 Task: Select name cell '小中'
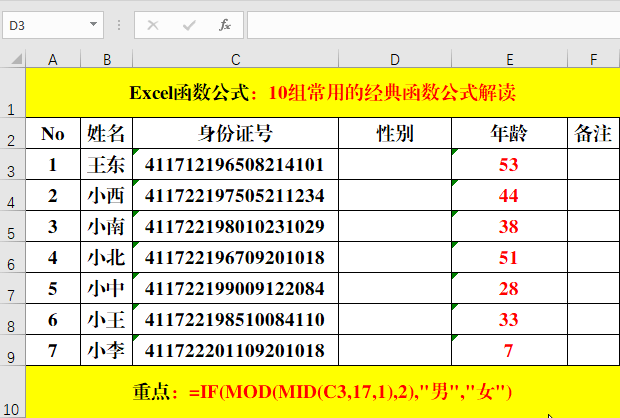point(107,288)
